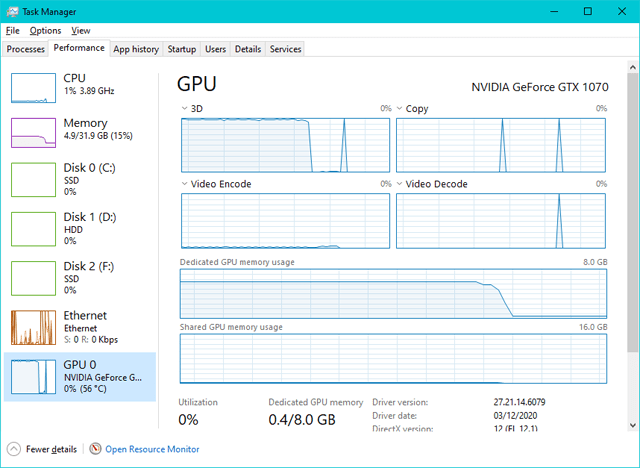640x468 pixels.
Task: Open the Options menu
Action: 45,31
